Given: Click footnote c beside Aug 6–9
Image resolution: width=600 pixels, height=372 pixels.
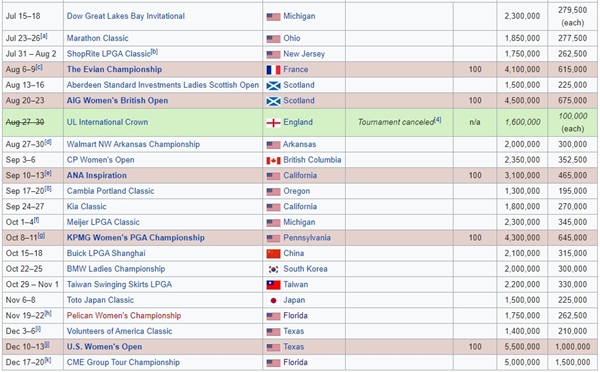Looking at the screenshot, I should tap(39, 67).
